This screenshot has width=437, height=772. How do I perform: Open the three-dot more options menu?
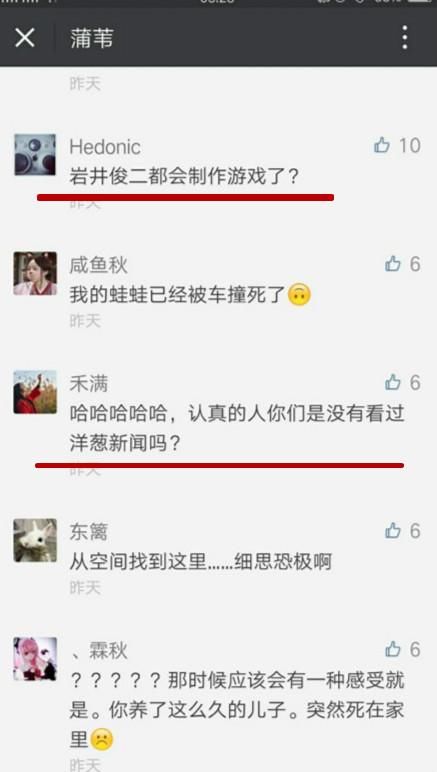coord(405,37)
